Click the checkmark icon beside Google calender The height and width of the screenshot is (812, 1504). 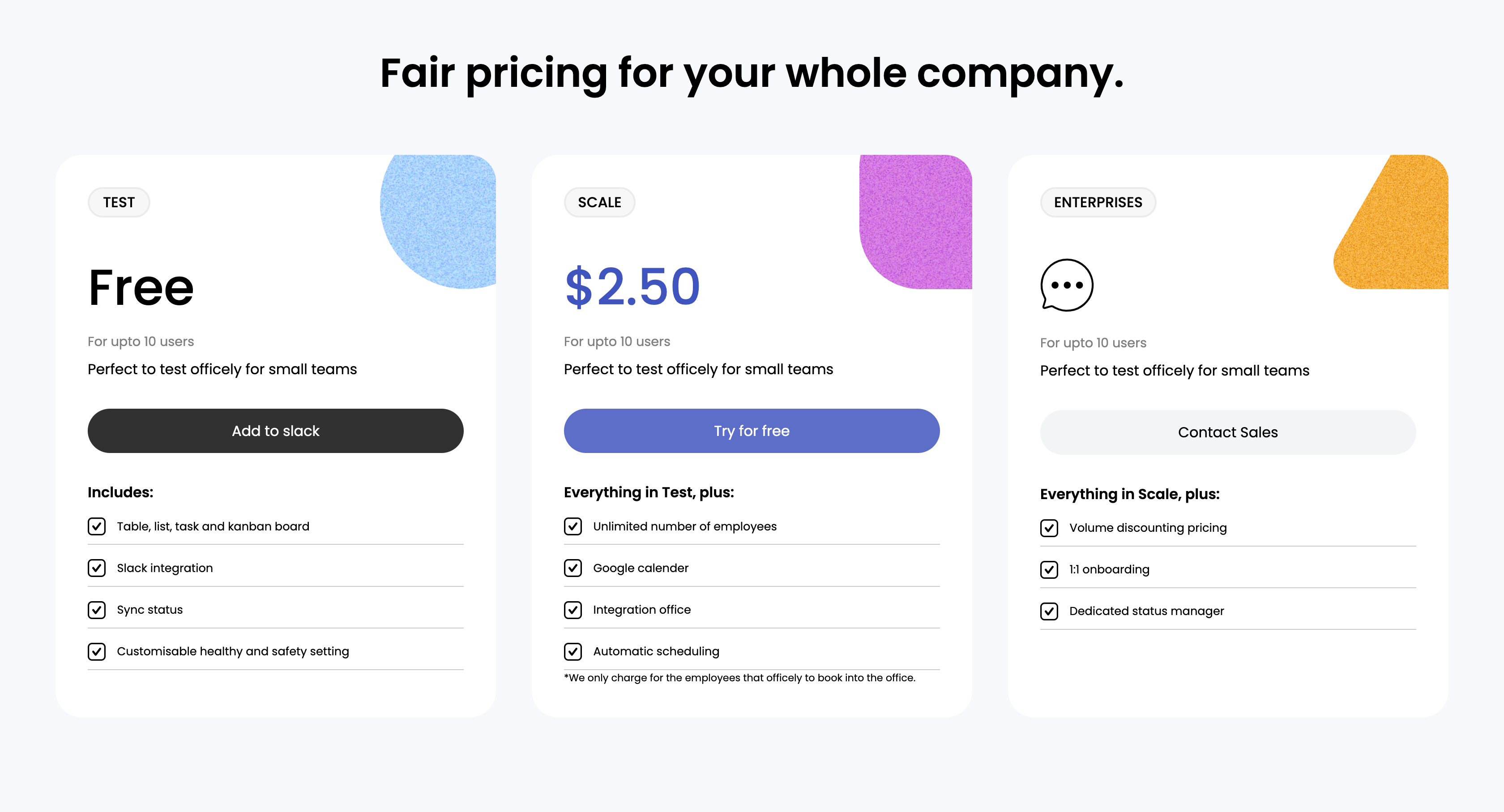(573, 568)
